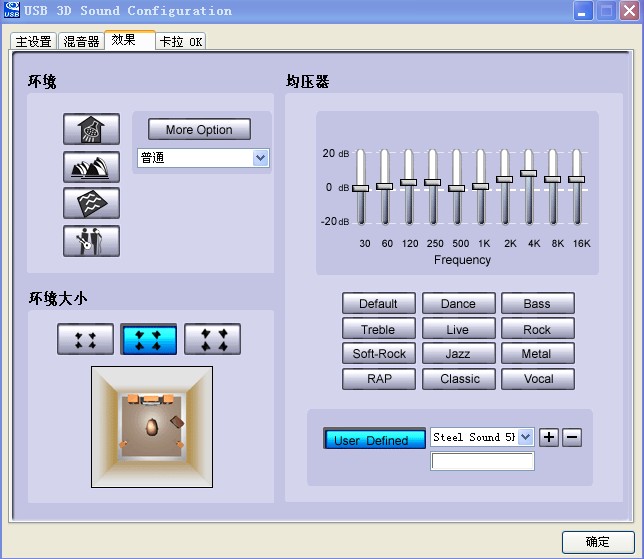Screen dimensions: 644x559
Task: Click the More Option button
Action: 199,129
